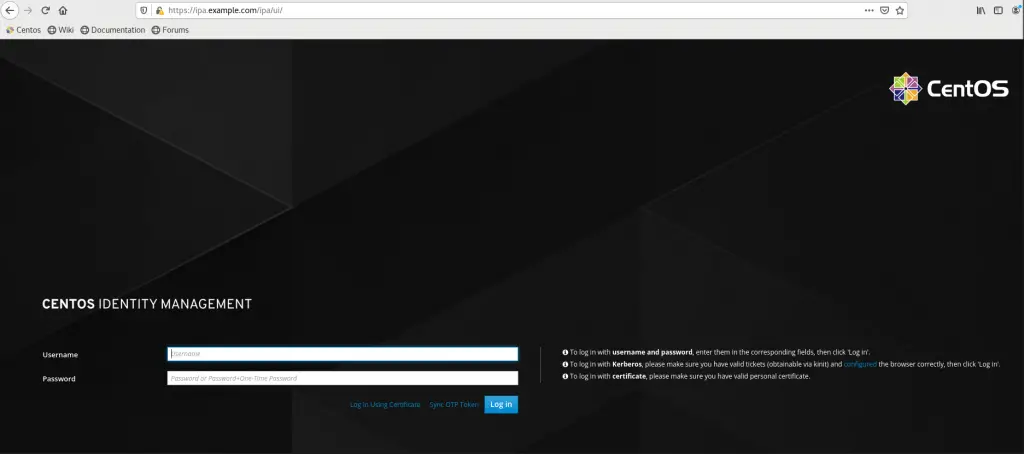Focus the Username input field
The height and width of the screenshot is (454, 1024).
click(342, 354)
